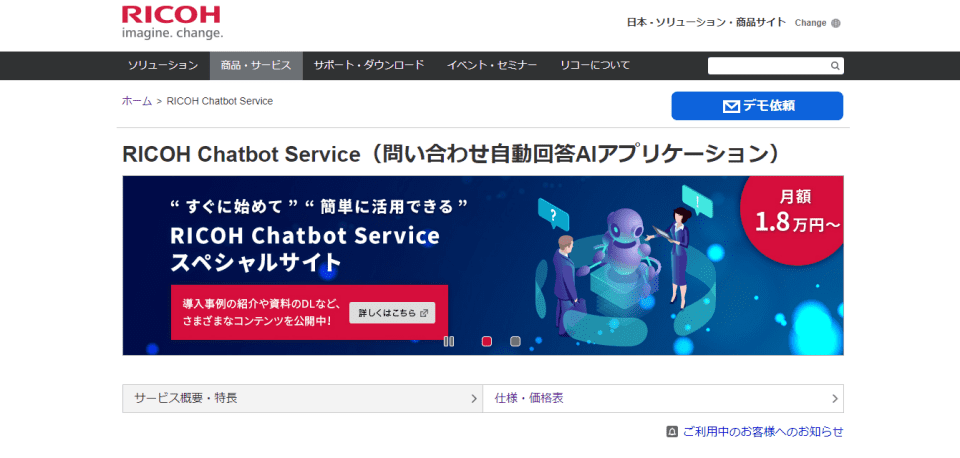Image resolution: width=960 pixels, height=458 pixels.
Task: Open the サービス概要・特長 tab
Action: [302, 399]
